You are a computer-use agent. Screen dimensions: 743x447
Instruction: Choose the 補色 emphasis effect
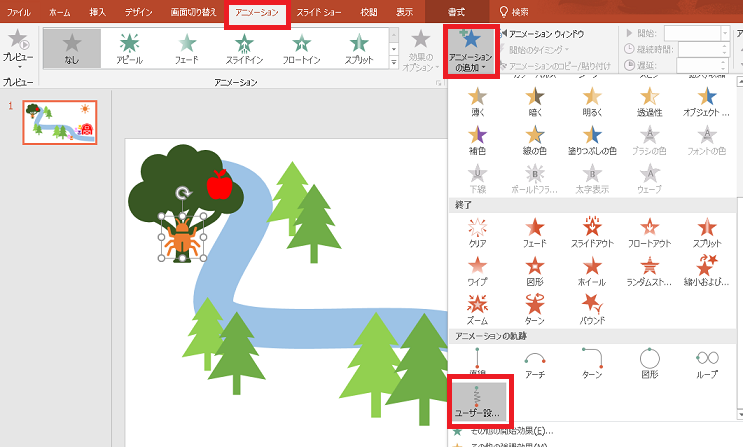coord(477,141)
